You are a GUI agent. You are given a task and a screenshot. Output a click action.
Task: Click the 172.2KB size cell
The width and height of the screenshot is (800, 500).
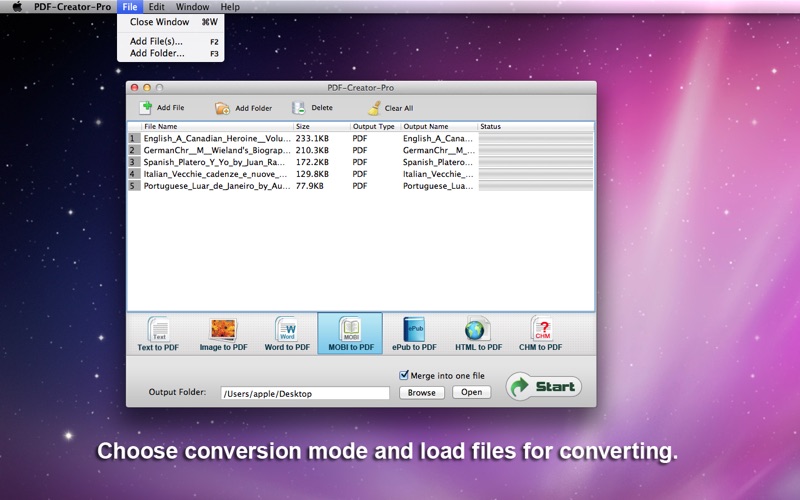tap(312, 162)
